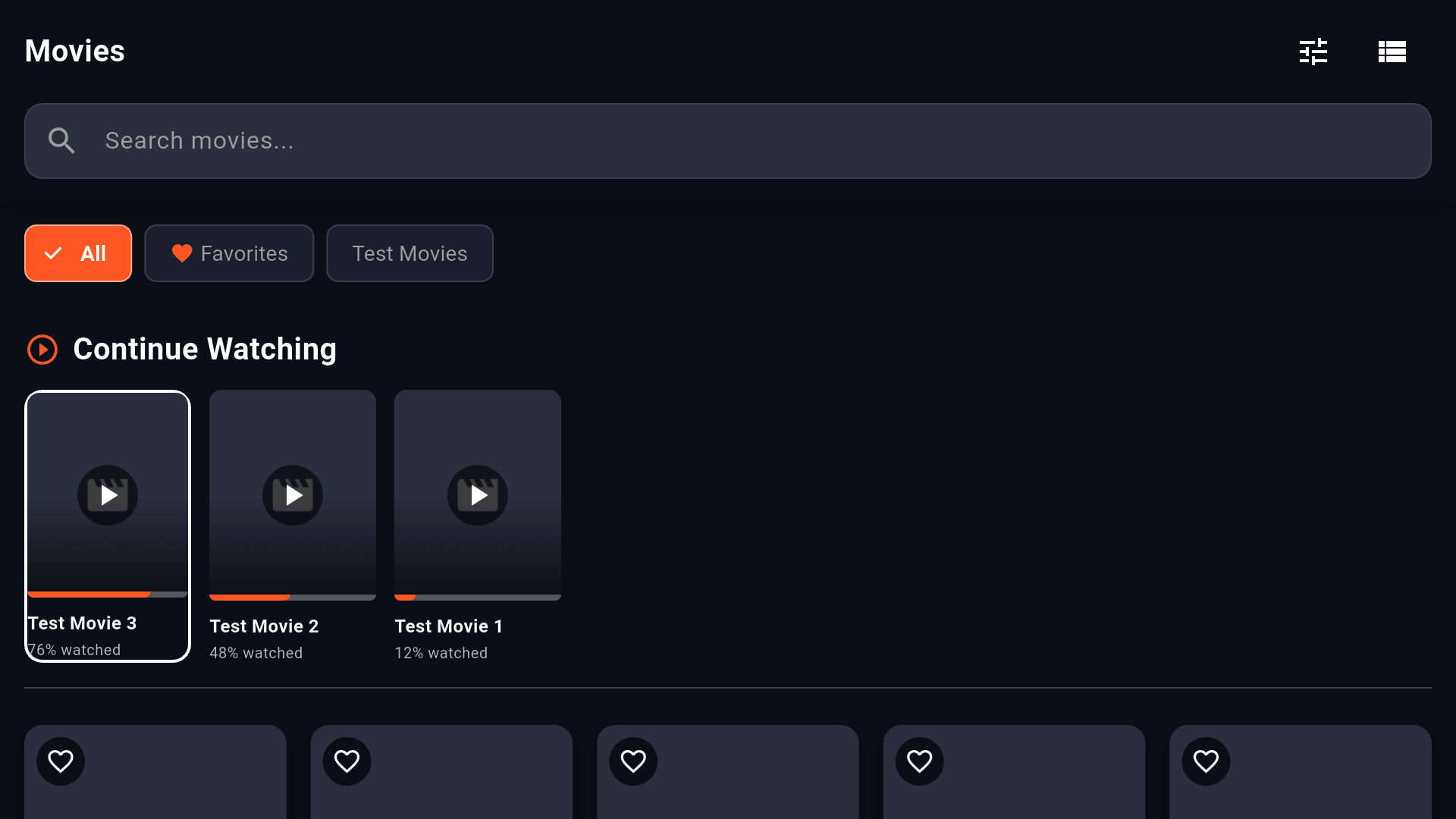
Task: Select the Favorites filter chip
Action: coord(229,253)
